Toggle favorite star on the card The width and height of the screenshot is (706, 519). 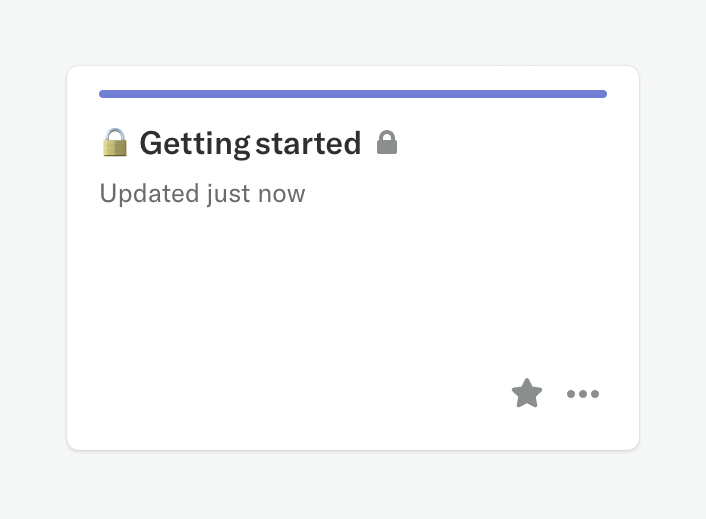tap(527, 393)
